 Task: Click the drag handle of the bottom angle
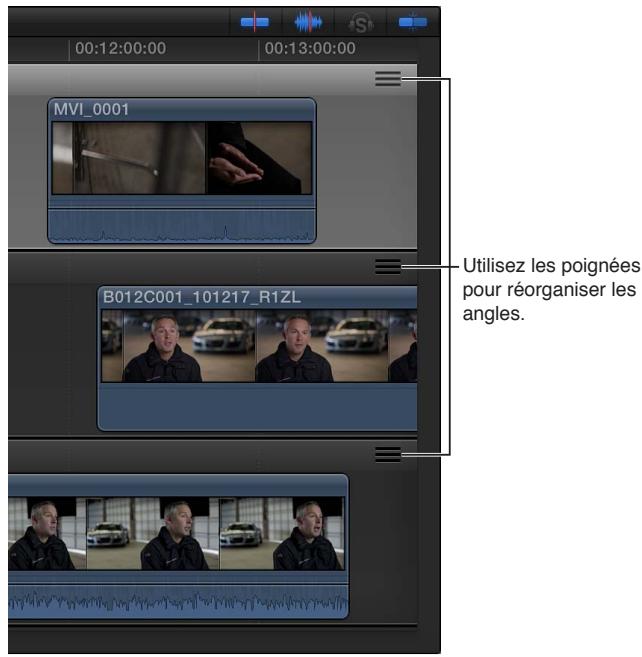[388, 454]
